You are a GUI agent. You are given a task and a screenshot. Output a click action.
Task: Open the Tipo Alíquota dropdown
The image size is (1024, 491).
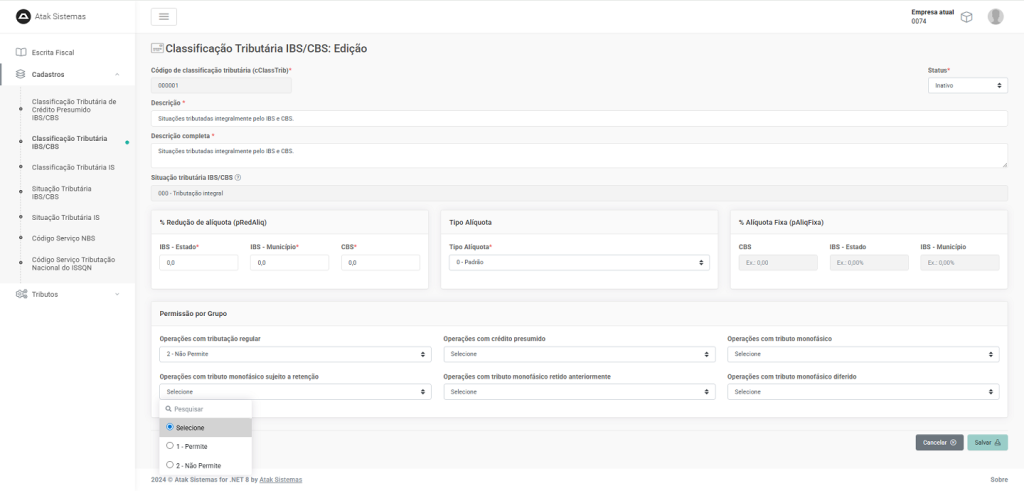click(x=579, y=263)
